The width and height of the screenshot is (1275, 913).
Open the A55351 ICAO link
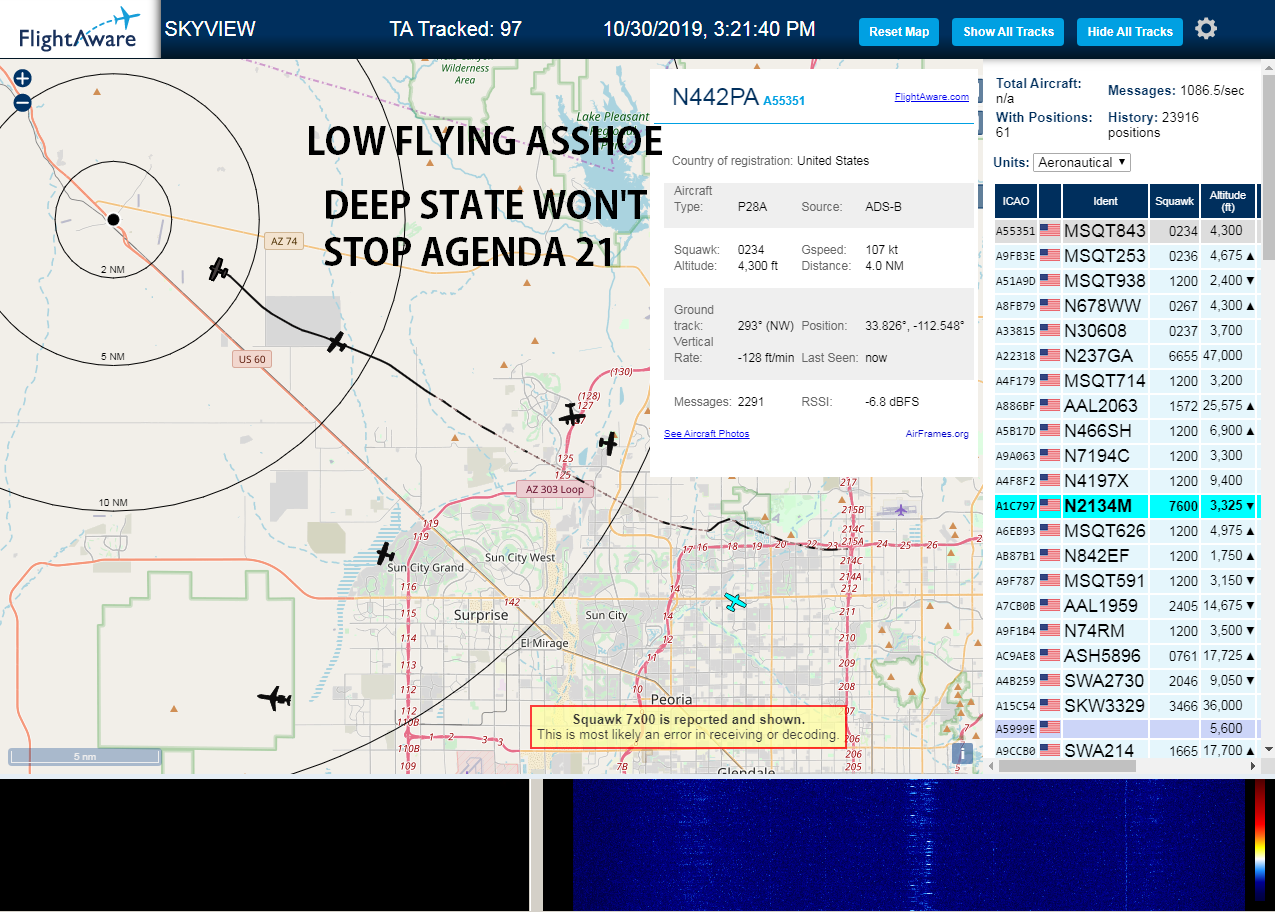[784, 100]
